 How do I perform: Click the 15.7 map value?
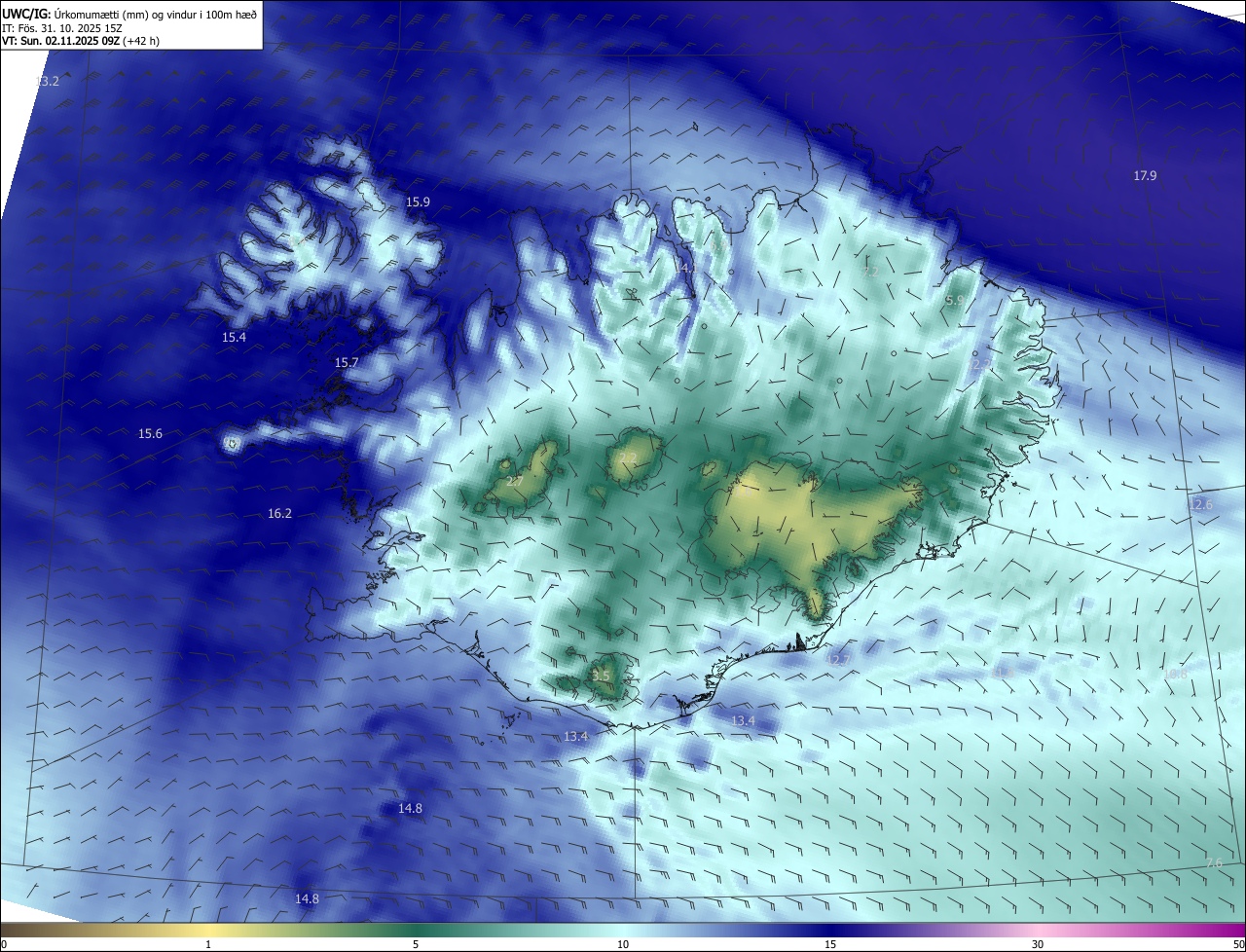coord(347,363)
